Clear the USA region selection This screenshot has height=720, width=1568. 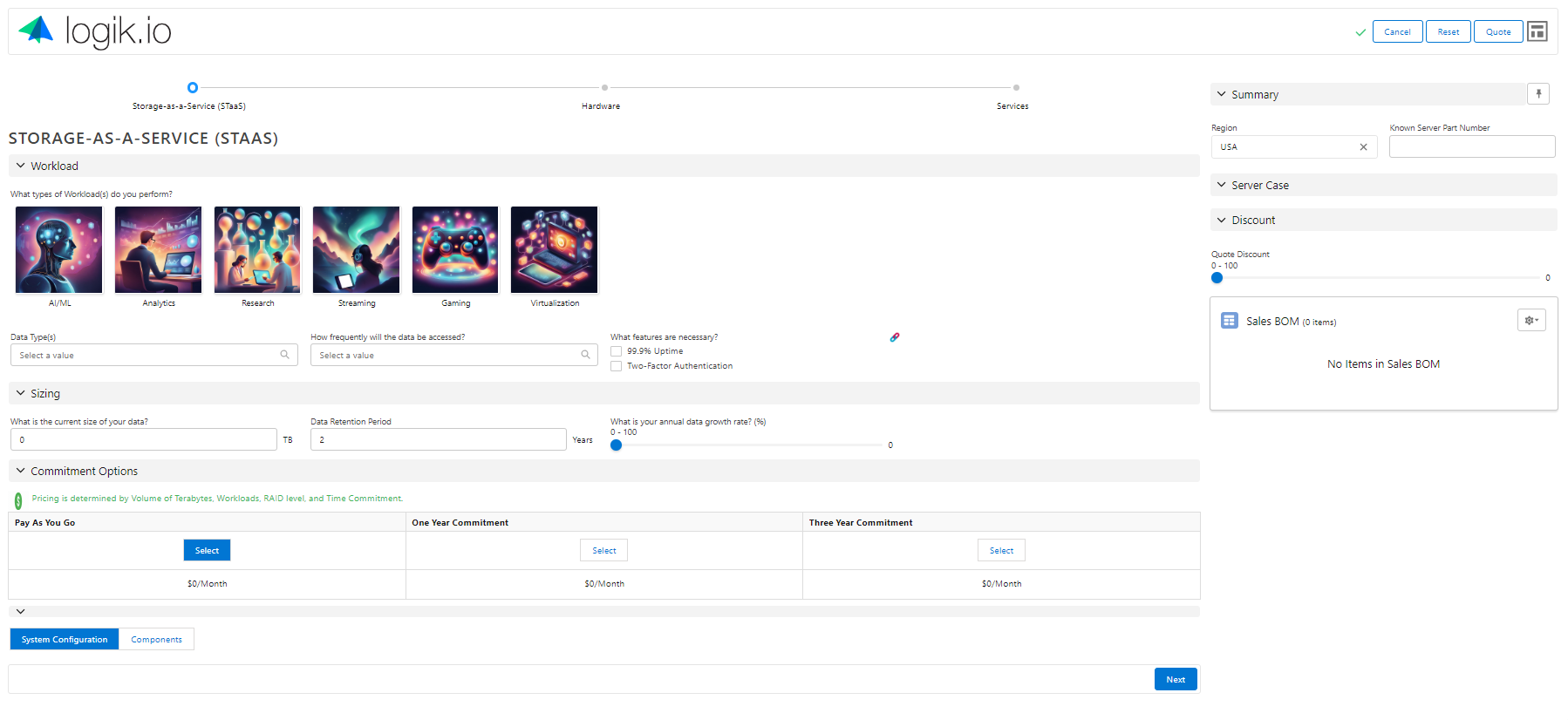click(x=1363, y=147)
